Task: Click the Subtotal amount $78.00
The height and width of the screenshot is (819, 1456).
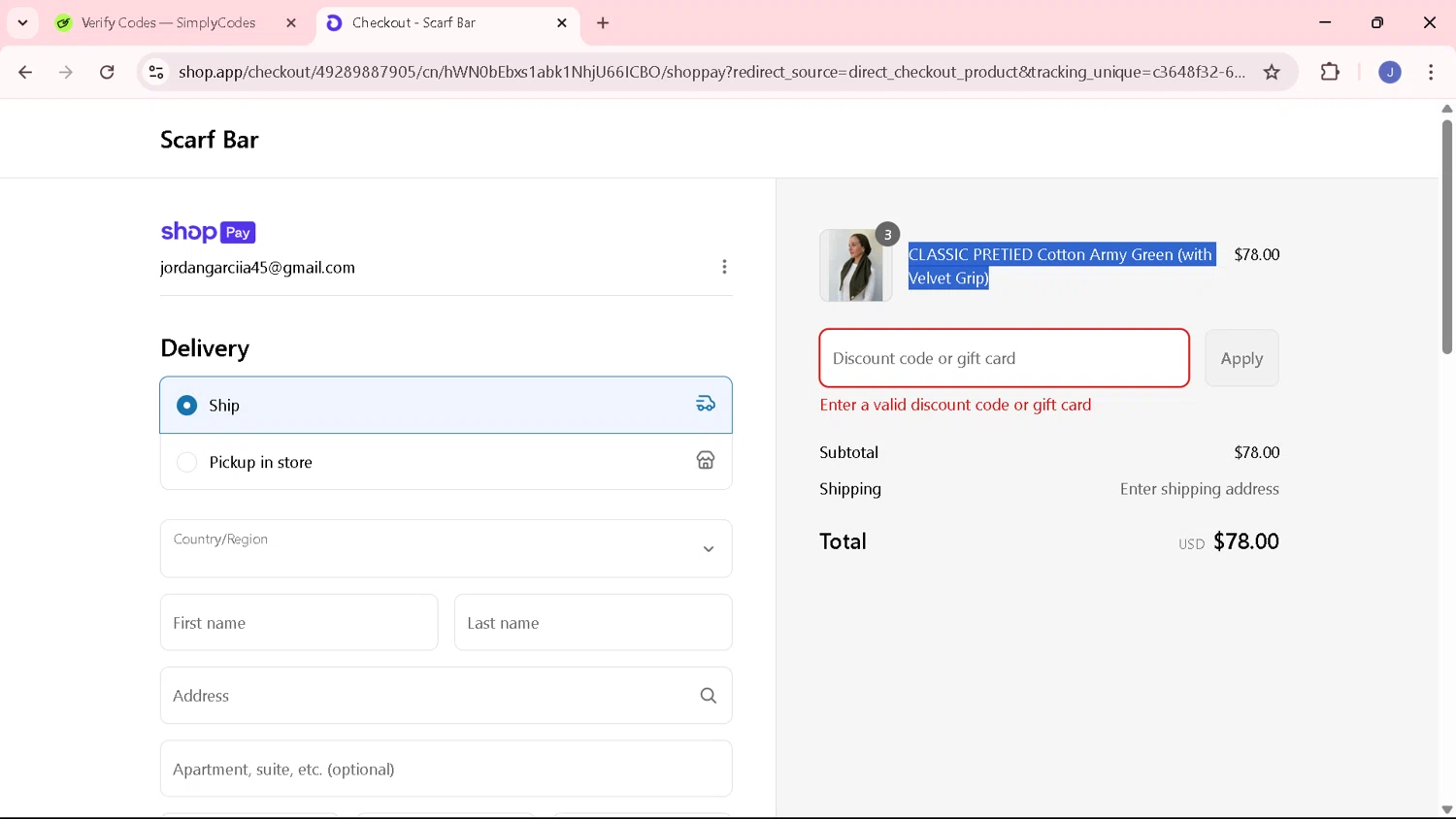Action: pyautogui.click(x=1256, y=452)
